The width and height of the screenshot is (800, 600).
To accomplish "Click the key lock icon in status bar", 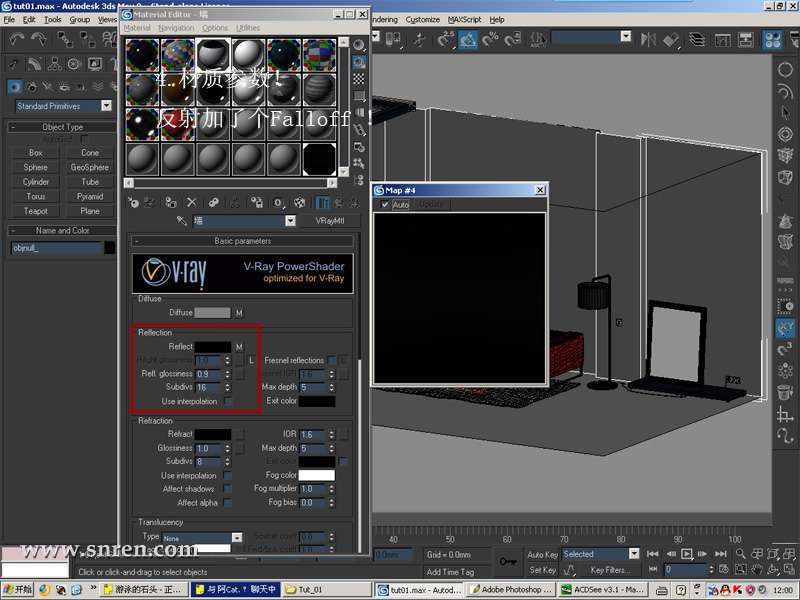I will 509,561.
